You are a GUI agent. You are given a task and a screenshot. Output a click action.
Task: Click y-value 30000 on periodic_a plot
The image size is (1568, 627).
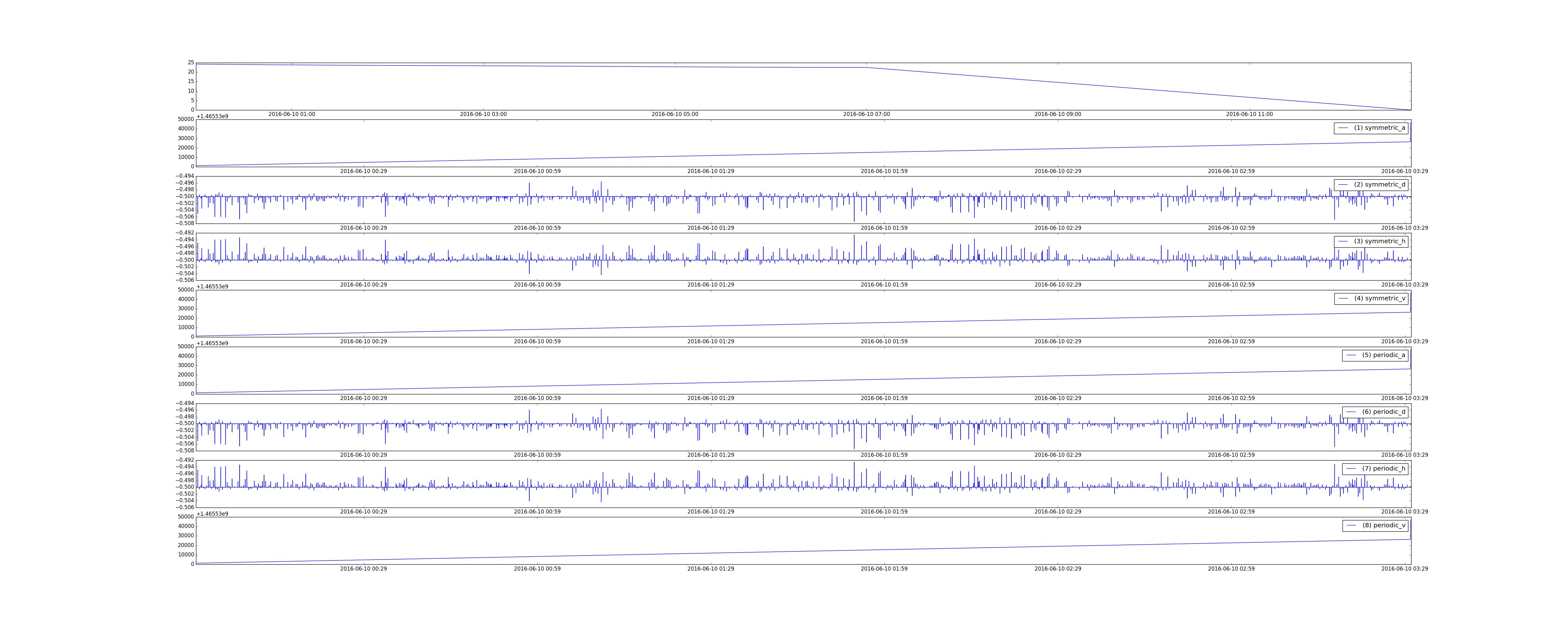point(186,366)
